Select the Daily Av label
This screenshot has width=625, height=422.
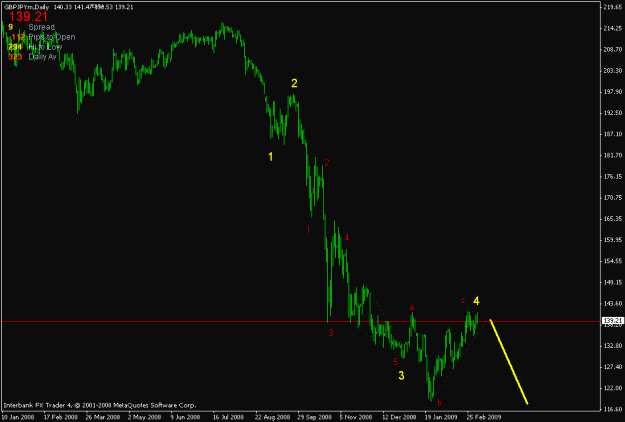(43, 57)
